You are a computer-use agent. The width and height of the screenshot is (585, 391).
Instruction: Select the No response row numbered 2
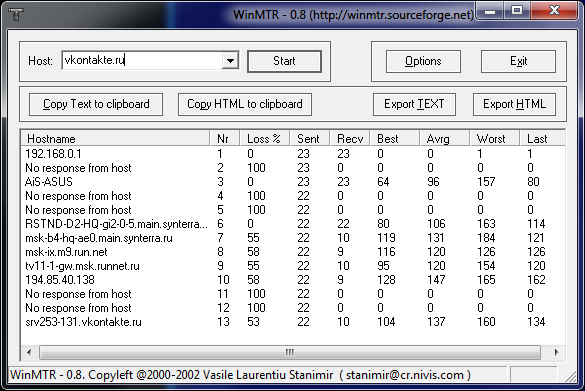[293, 168]
